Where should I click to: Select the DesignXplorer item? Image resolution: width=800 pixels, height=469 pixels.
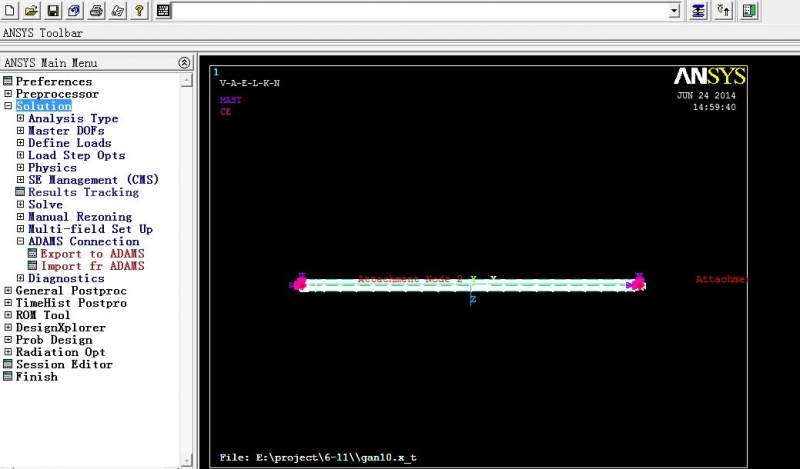pos(61,327)
